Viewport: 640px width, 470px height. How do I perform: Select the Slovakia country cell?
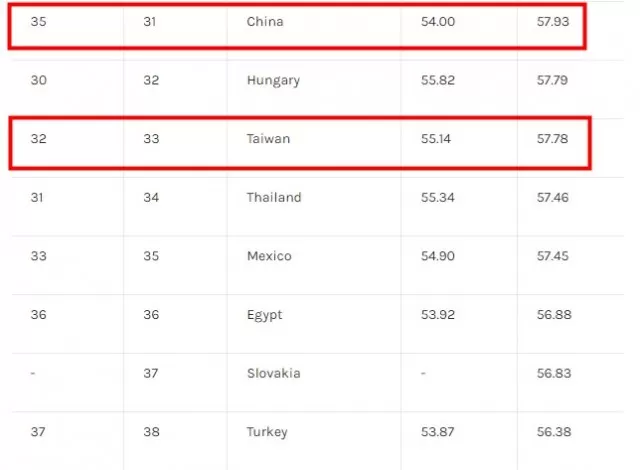tap(273, 373)
